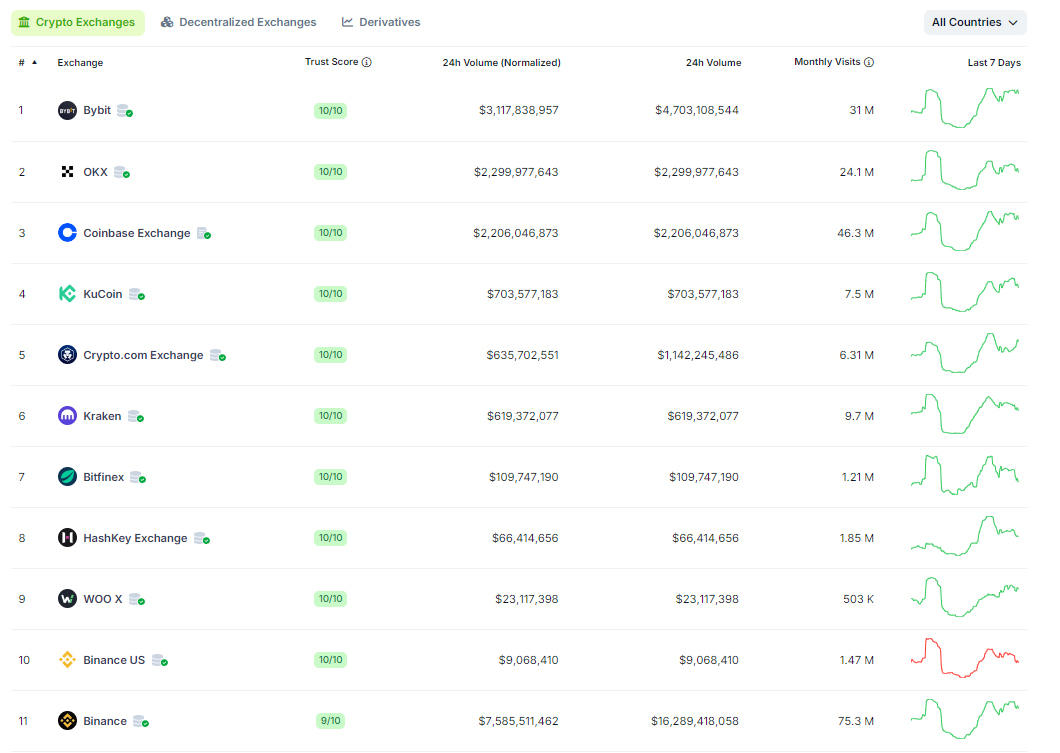Sort by the Monthly Visits header
Screen dimensions: 1060x753
coord(827,62)
